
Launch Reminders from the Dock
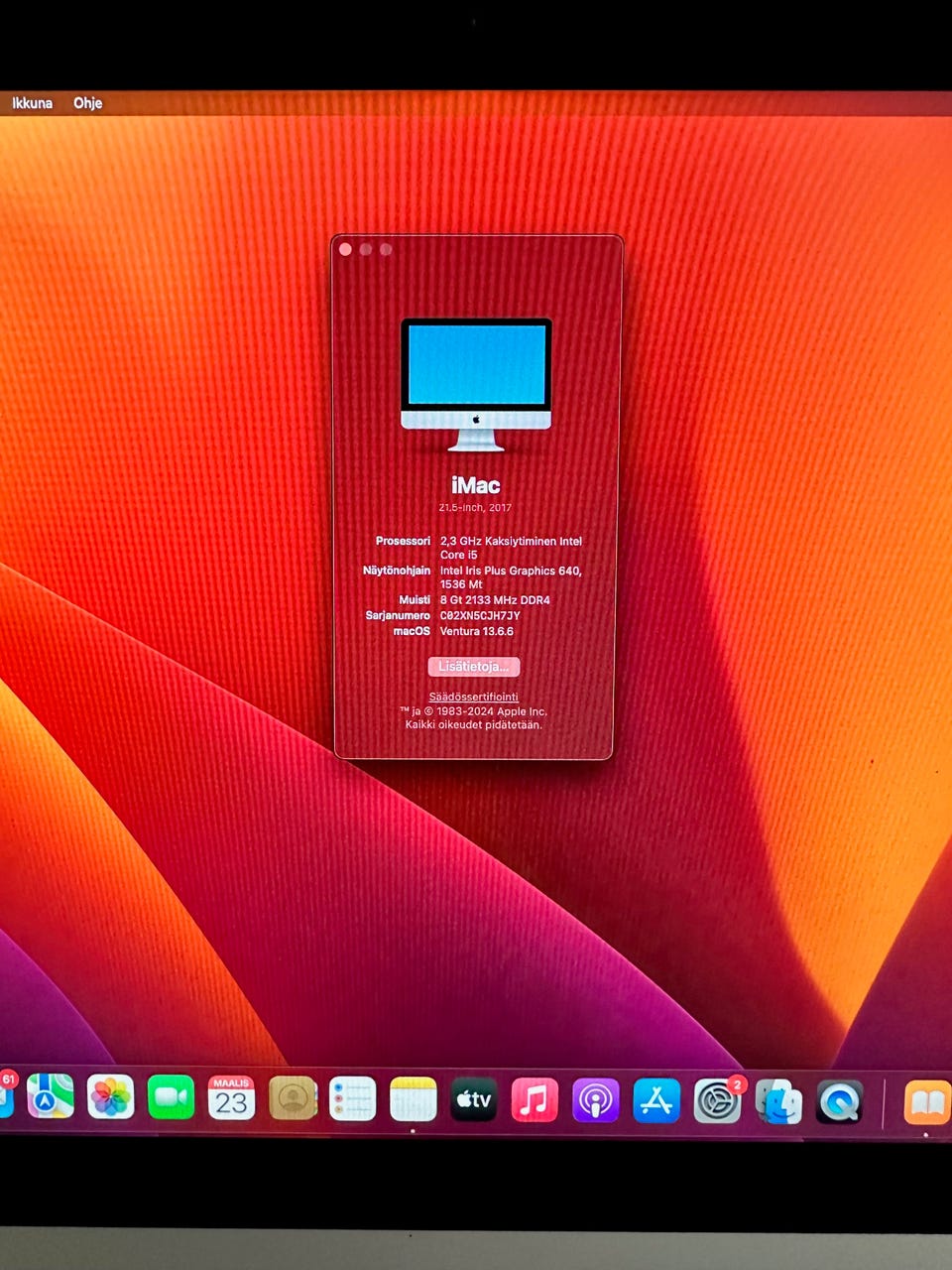tap(352, 1098)
